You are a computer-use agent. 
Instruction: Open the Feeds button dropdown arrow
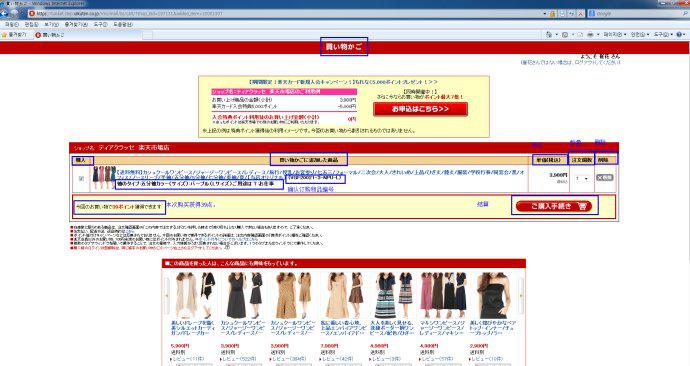572,34
